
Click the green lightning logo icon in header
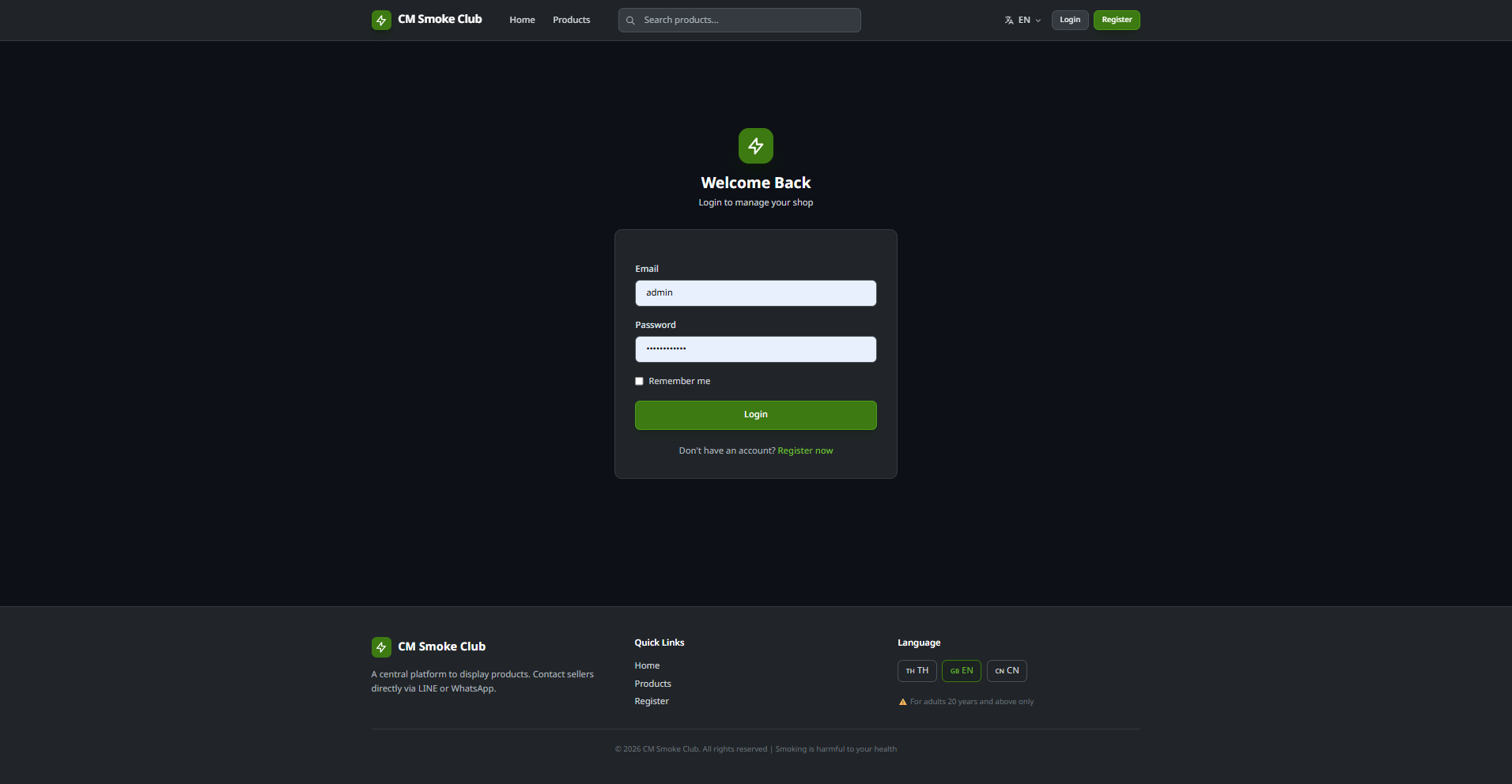(x=381, y=20)
